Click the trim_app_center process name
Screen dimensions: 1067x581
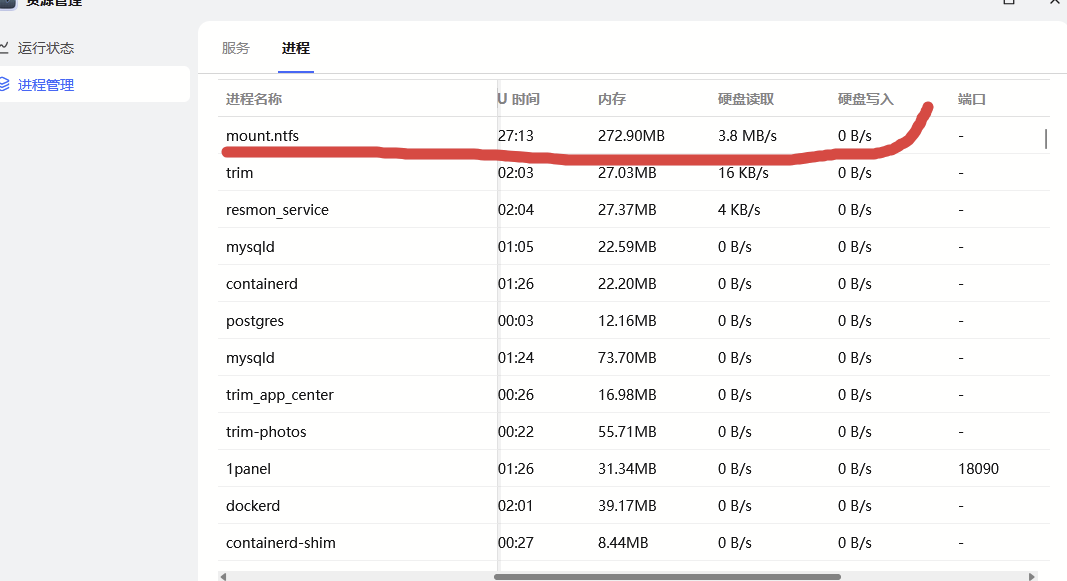click(x=280, y=395)
